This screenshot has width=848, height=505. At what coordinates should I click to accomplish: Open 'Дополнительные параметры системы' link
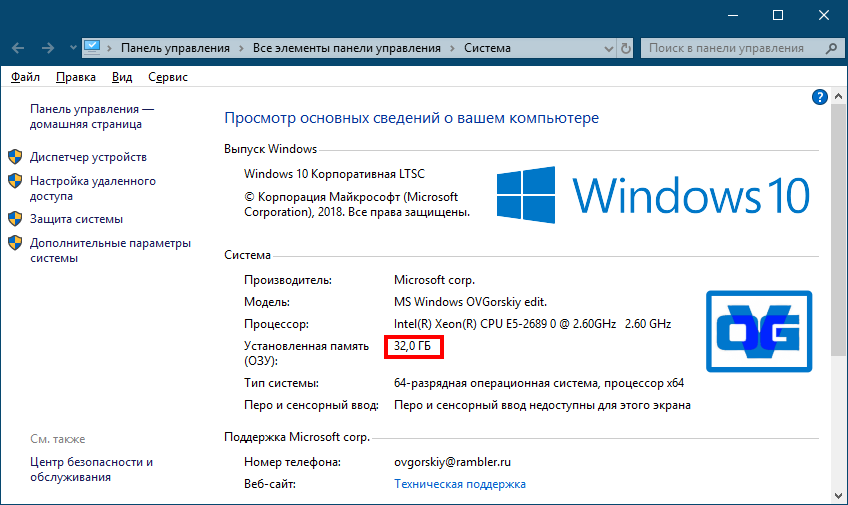110,250
